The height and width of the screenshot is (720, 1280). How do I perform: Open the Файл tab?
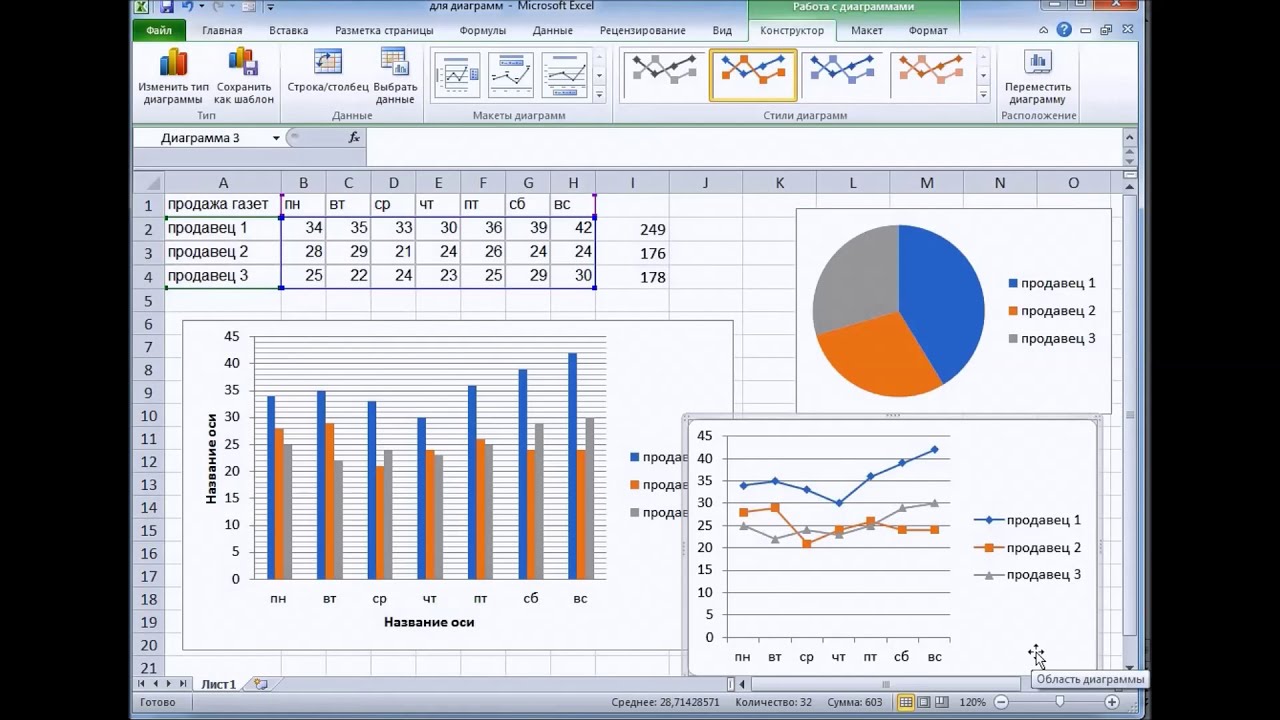tap(159, 30)
